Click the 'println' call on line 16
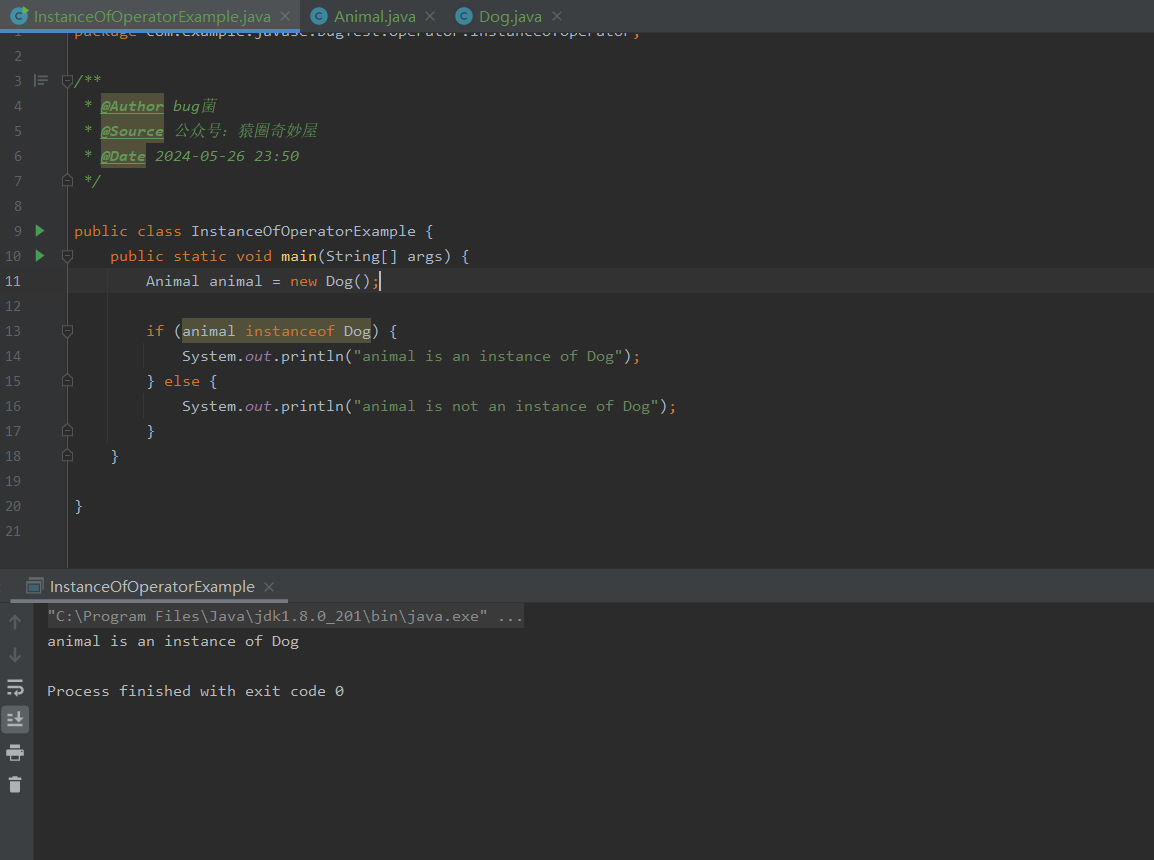The width and height of the screenshot is (1154, 860). click(312, 406)
